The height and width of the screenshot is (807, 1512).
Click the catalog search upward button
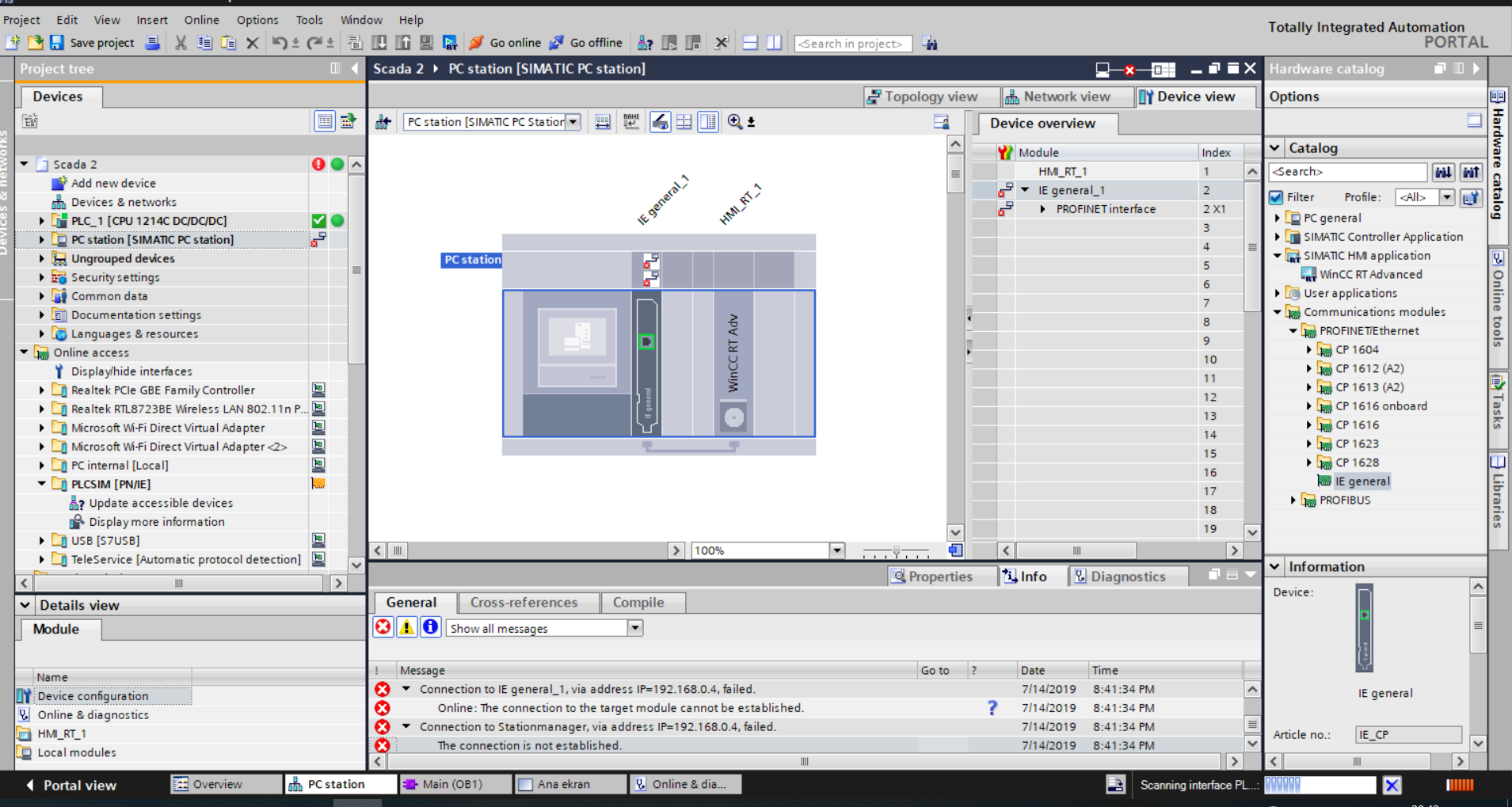tap(1471, 172)
